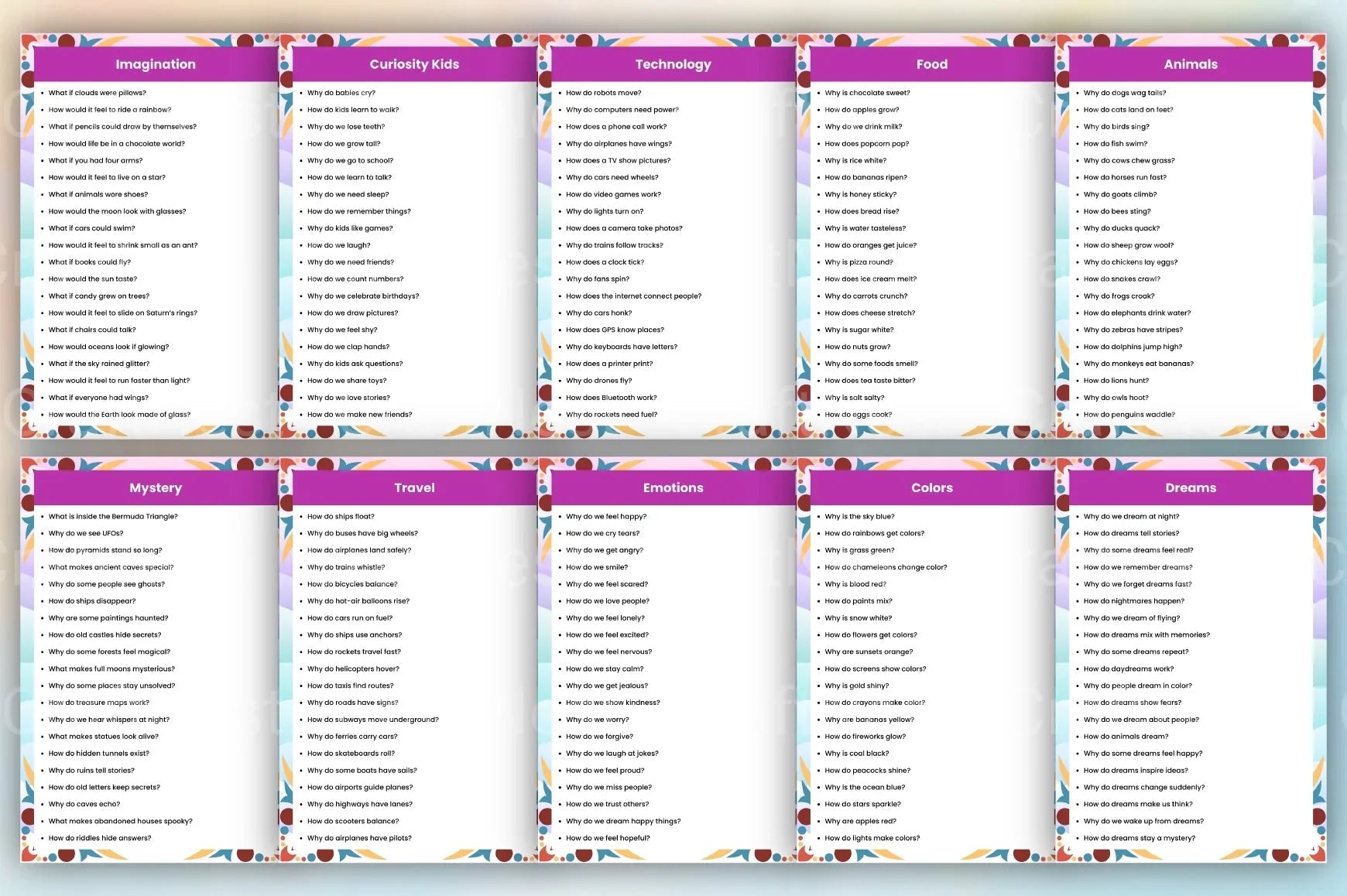Screen dimensions: 1347x896
Task: Click the Travel page header
Action: tap(414, 487)
